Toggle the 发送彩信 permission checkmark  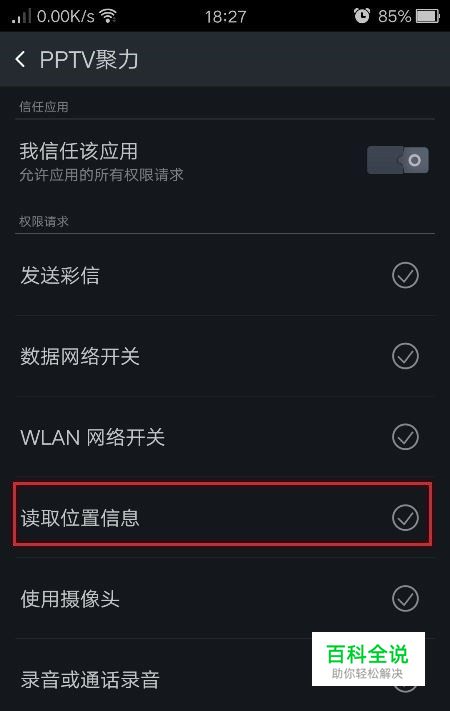point(405,275)
